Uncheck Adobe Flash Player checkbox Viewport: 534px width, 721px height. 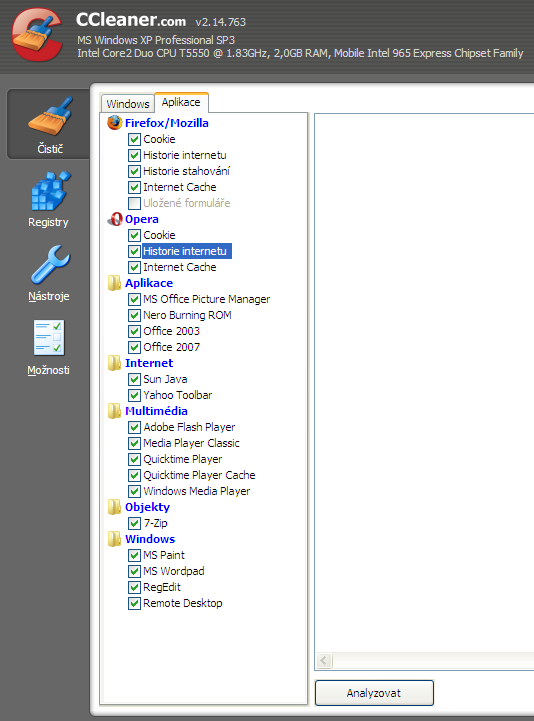coord(134,427)
